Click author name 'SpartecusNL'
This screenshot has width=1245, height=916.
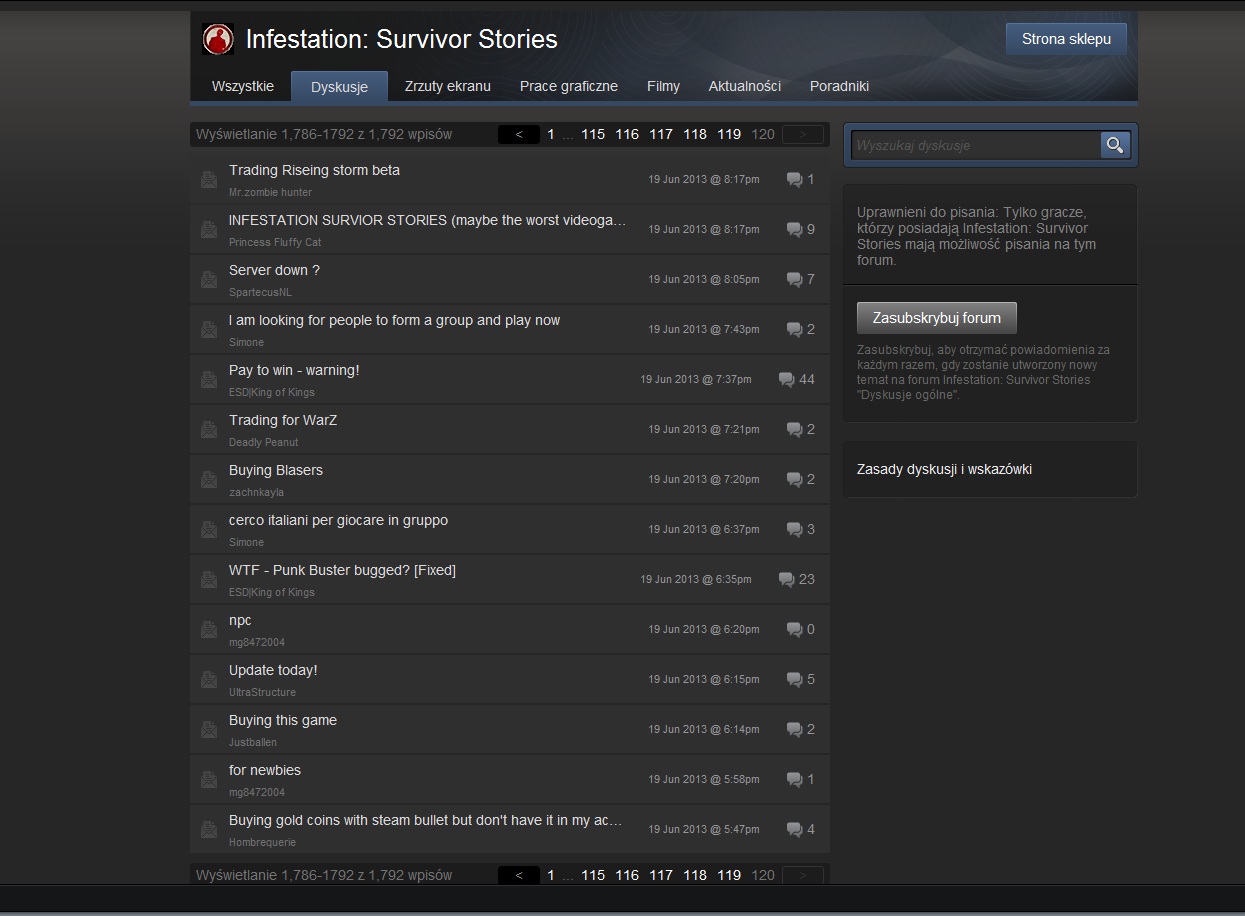coord(260,292)
